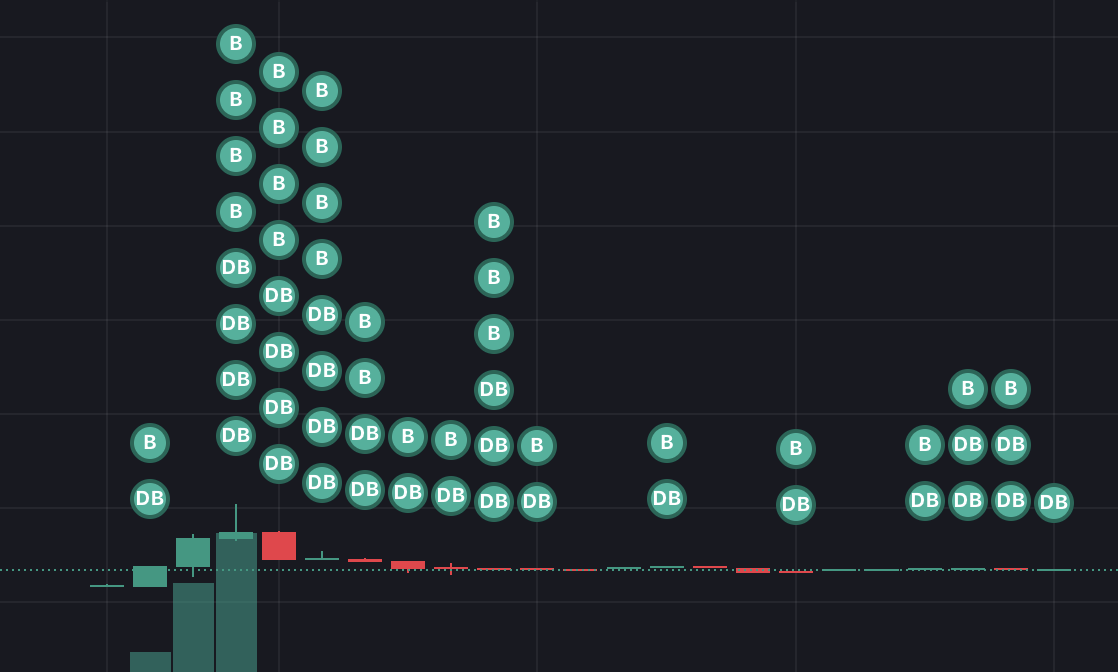The image size is (1118, 672).
Task: Select the DB directly under the three stacked mid-chart B's
Action: click(494, 389)
